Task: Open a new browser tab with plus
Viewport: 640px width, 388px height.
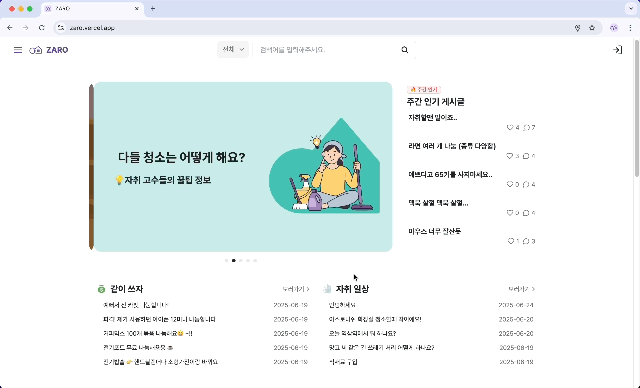Action: [x=153, y=9]
